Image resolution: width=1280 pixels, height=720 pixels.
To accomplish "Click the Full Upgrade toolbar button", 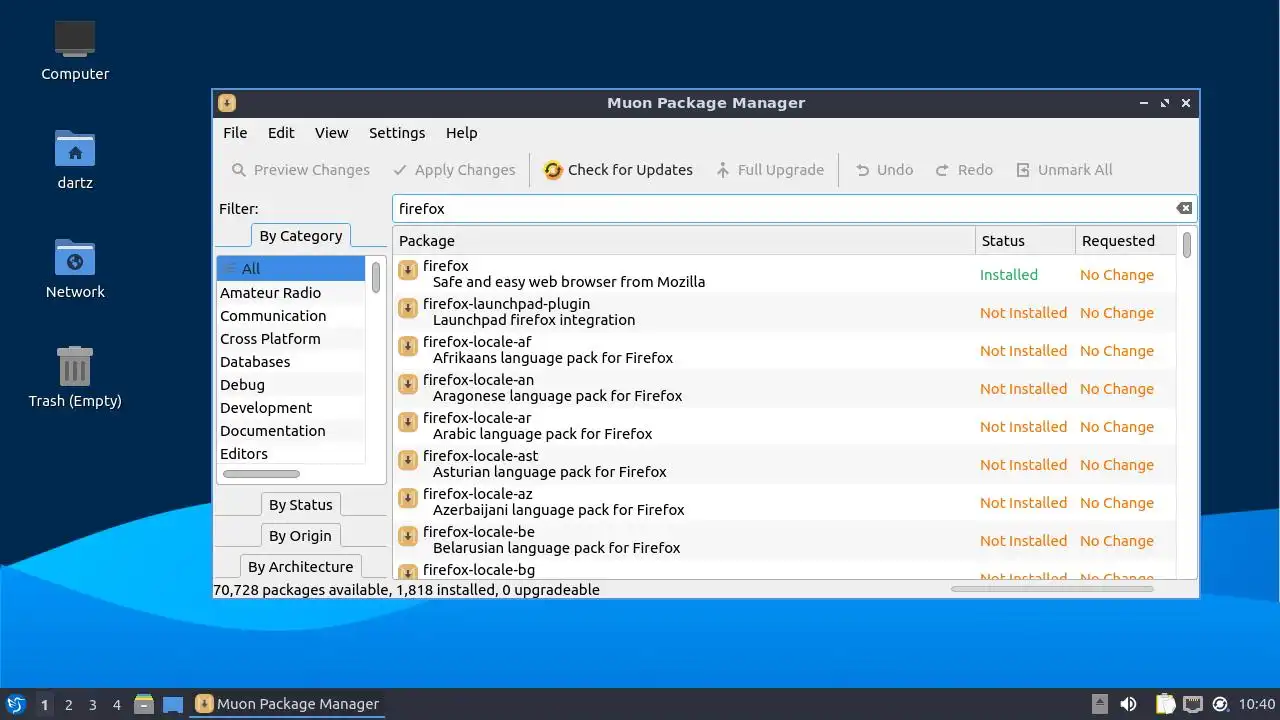I will pos(770,170).
